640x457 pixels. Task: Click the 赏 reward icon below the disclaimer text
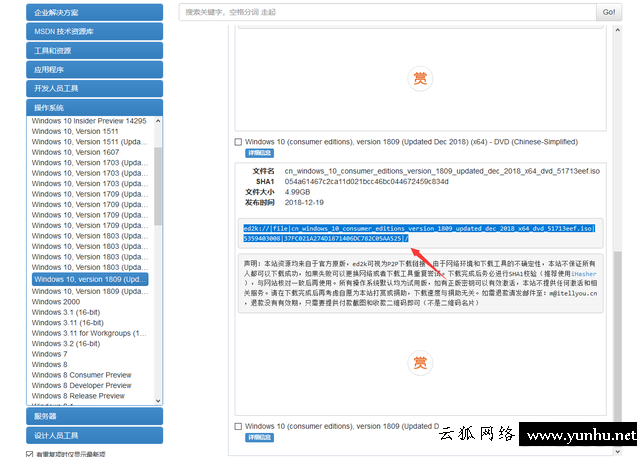[420, 363]
